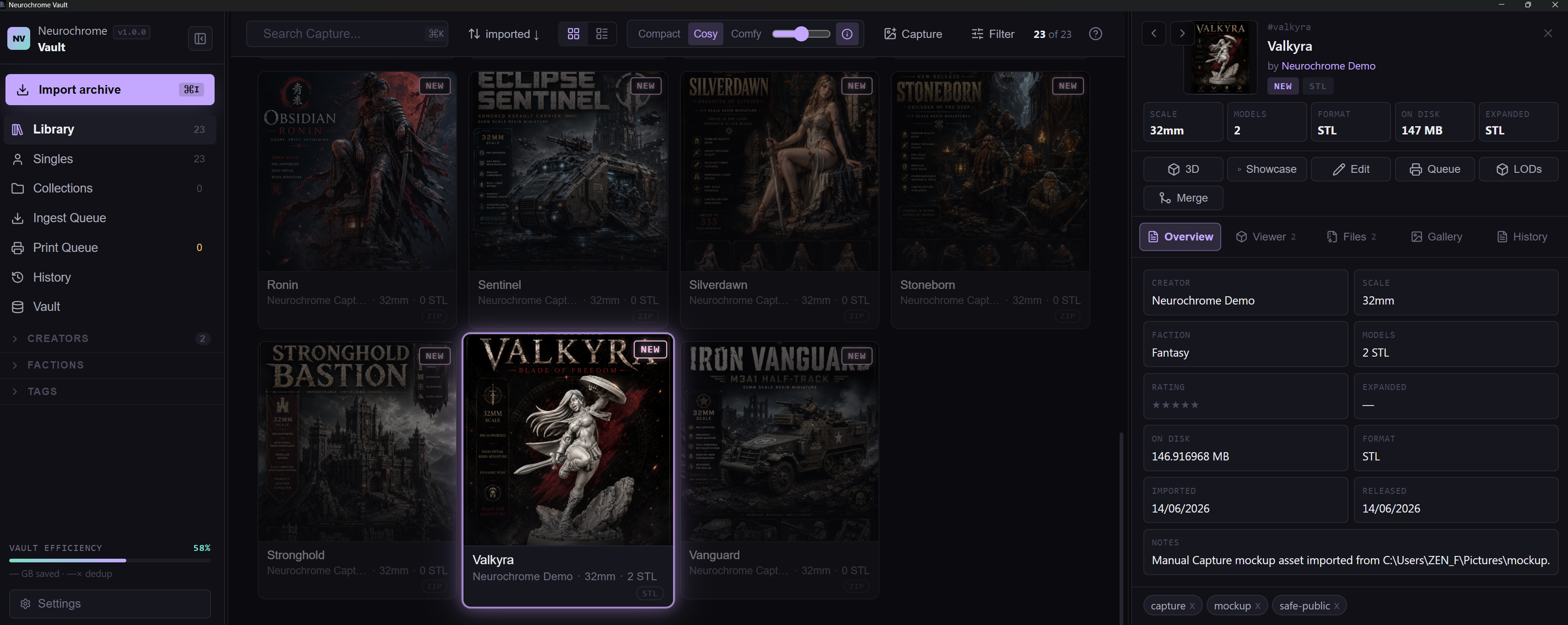Edit the Valkyra entry
Image resolution: width=1568 pixels, height=625 pixels.
[x=1350, y=169]
